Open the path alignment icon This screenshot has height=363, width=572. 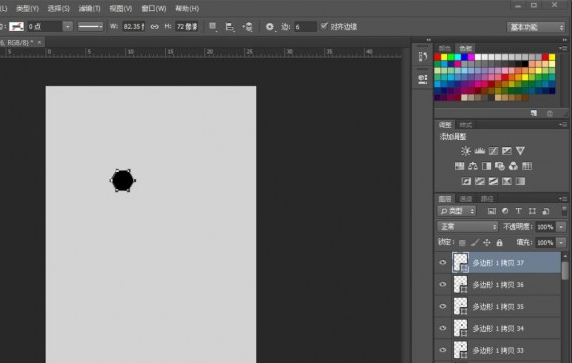click(x=229, y=27)
